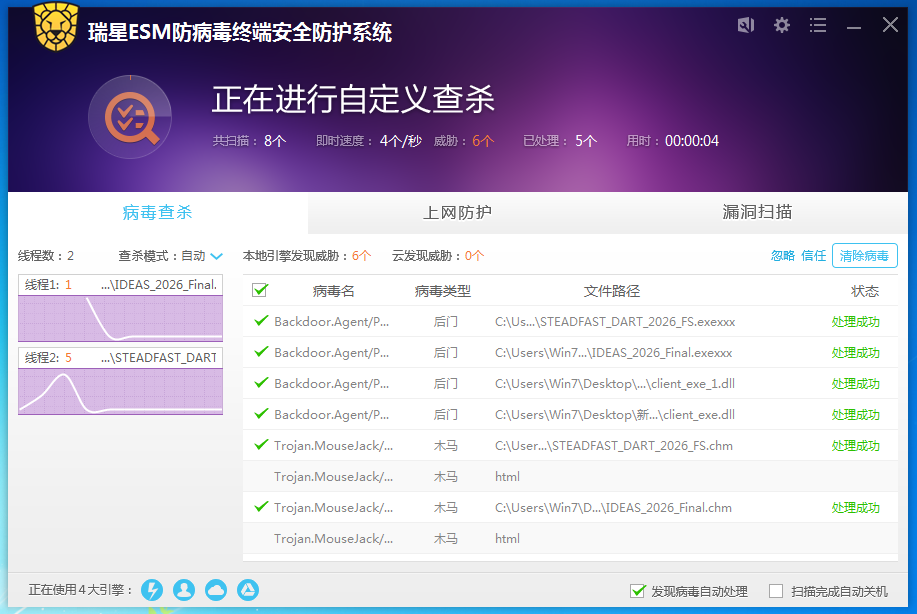Click the person-shaped engine icon
Viewport: 917px width, 614px height.
(184, 590)
